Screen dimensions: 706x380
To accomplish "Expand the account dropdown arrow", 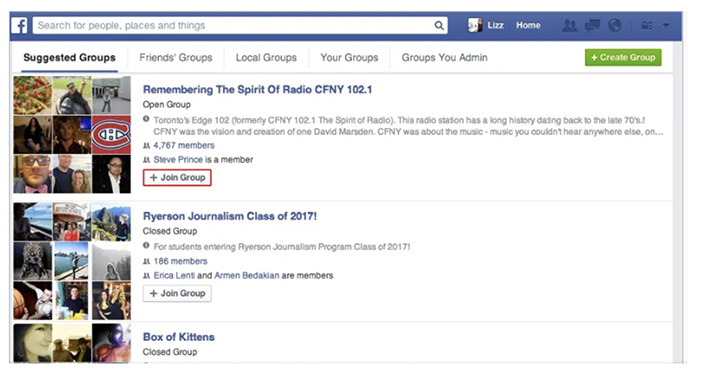I will (x=666, y=26).
